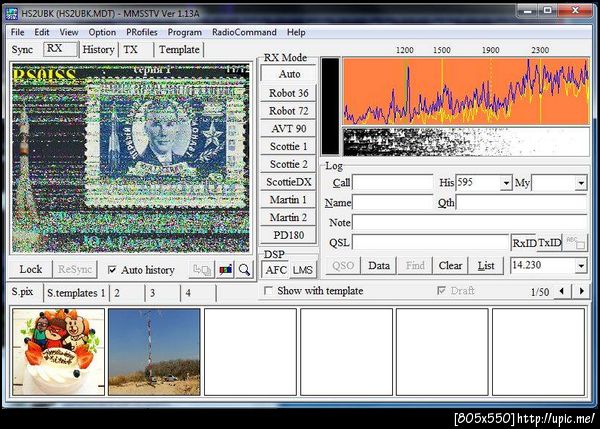Viewport: 600px width, 429px height.
Task: Click in the Call input field
Action: click(x=392, y=183)
